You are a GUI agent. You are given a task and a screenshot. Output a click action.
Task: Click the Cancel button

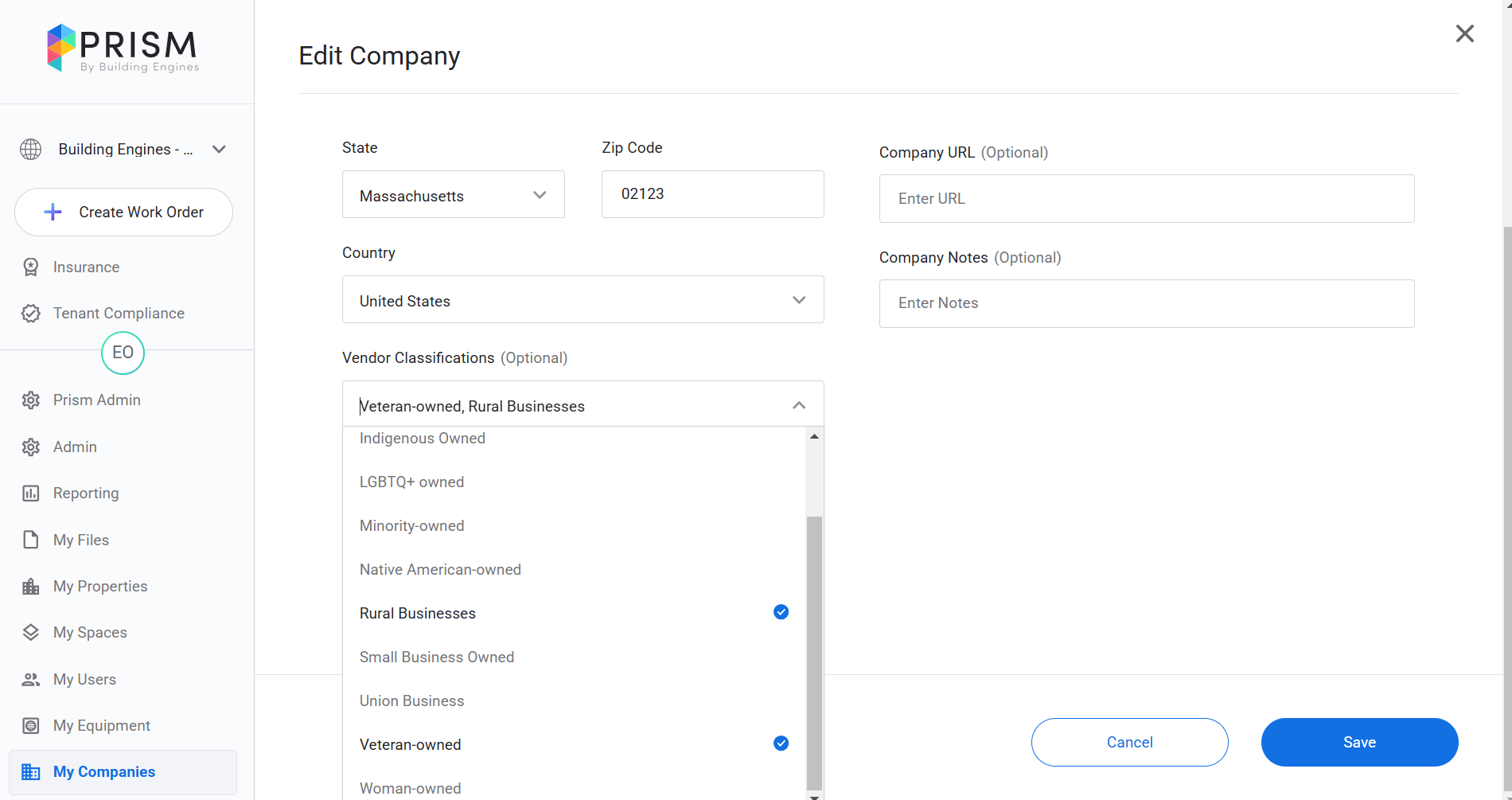1129,742
